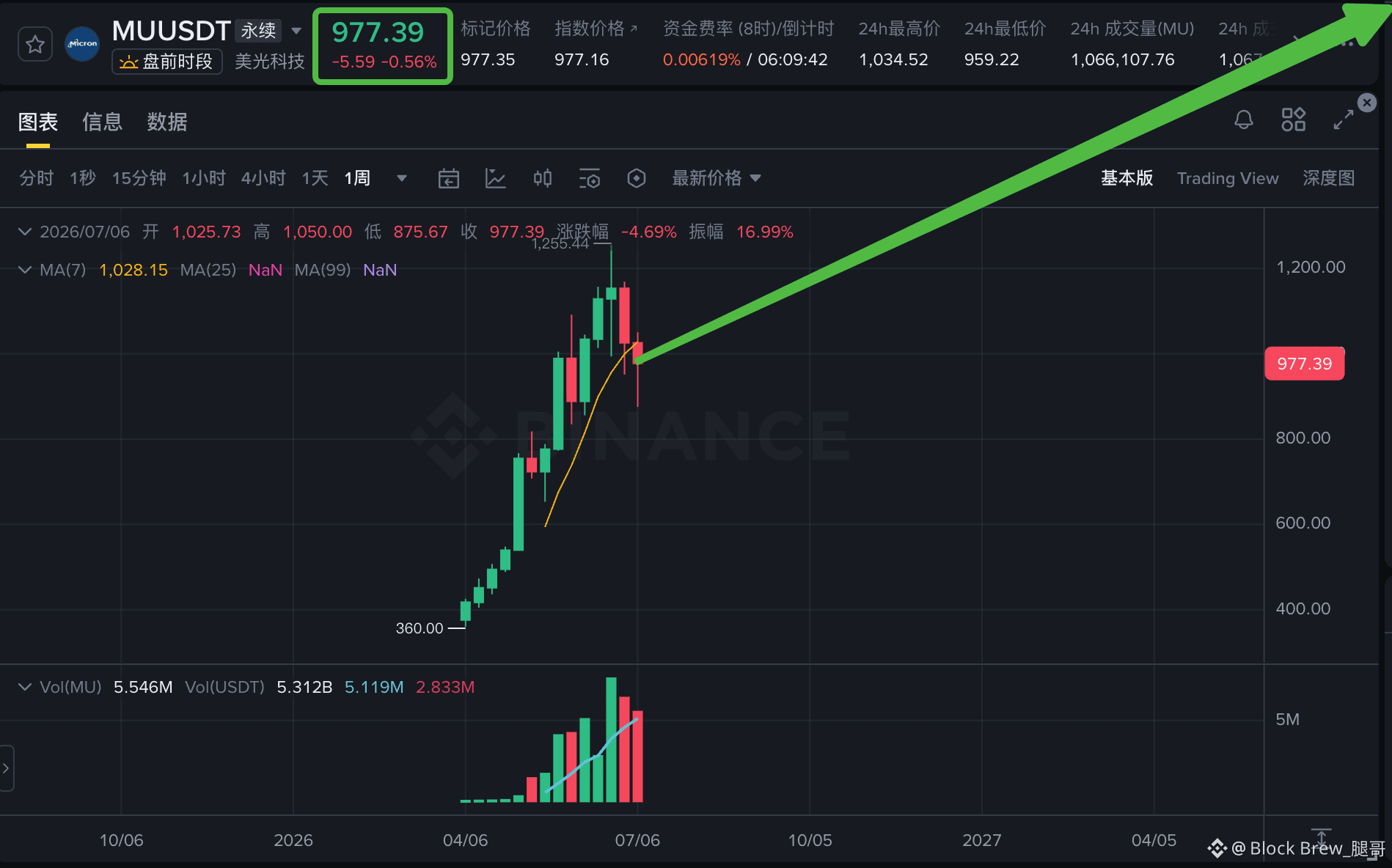Collapse the Vol(MU) indicator row chevron

(x=25, y=687)
